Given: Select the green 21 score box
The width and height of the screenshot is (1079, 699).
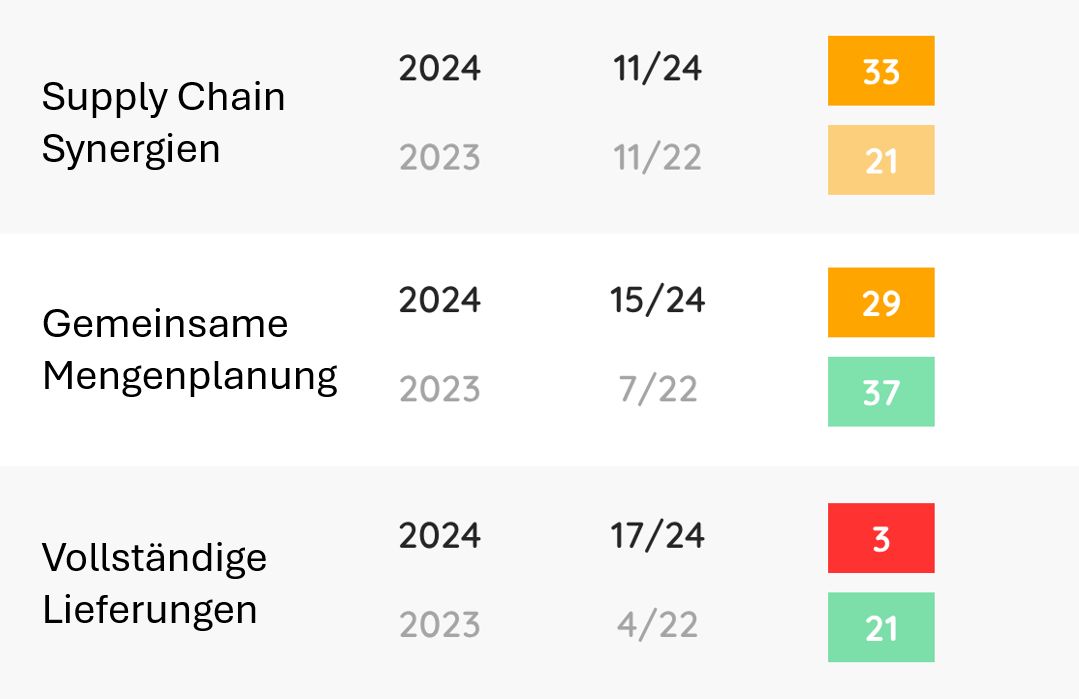Looking at the screenshot, I should point(880,628).
